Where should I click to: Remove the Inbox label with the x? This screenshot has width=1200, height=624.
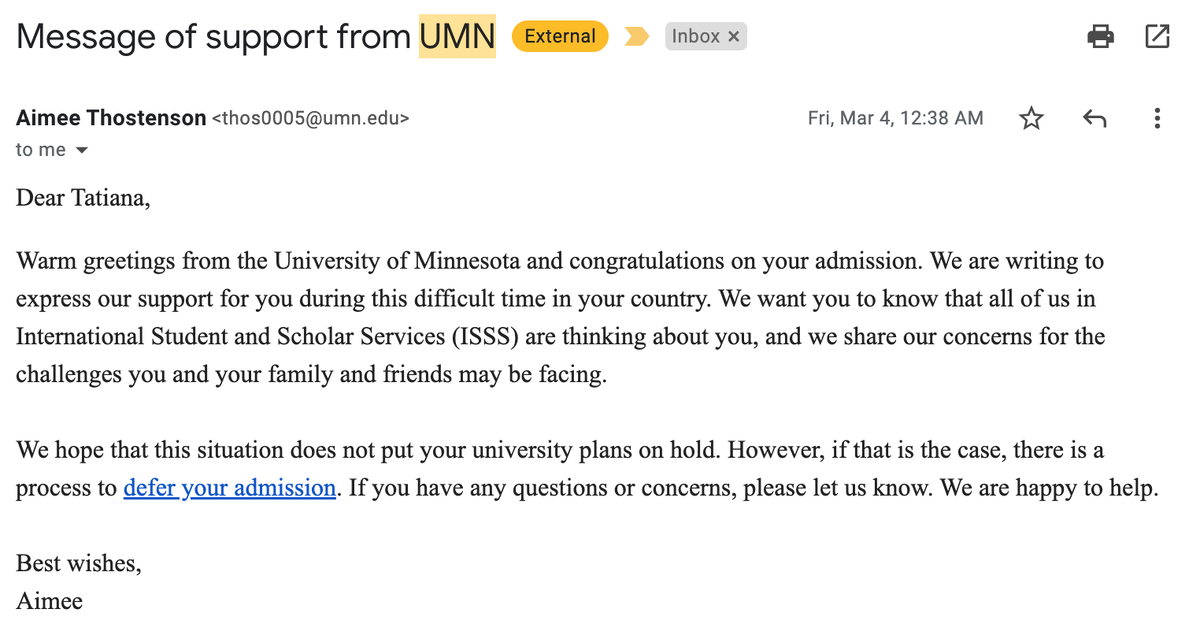[x=734, y=37]
